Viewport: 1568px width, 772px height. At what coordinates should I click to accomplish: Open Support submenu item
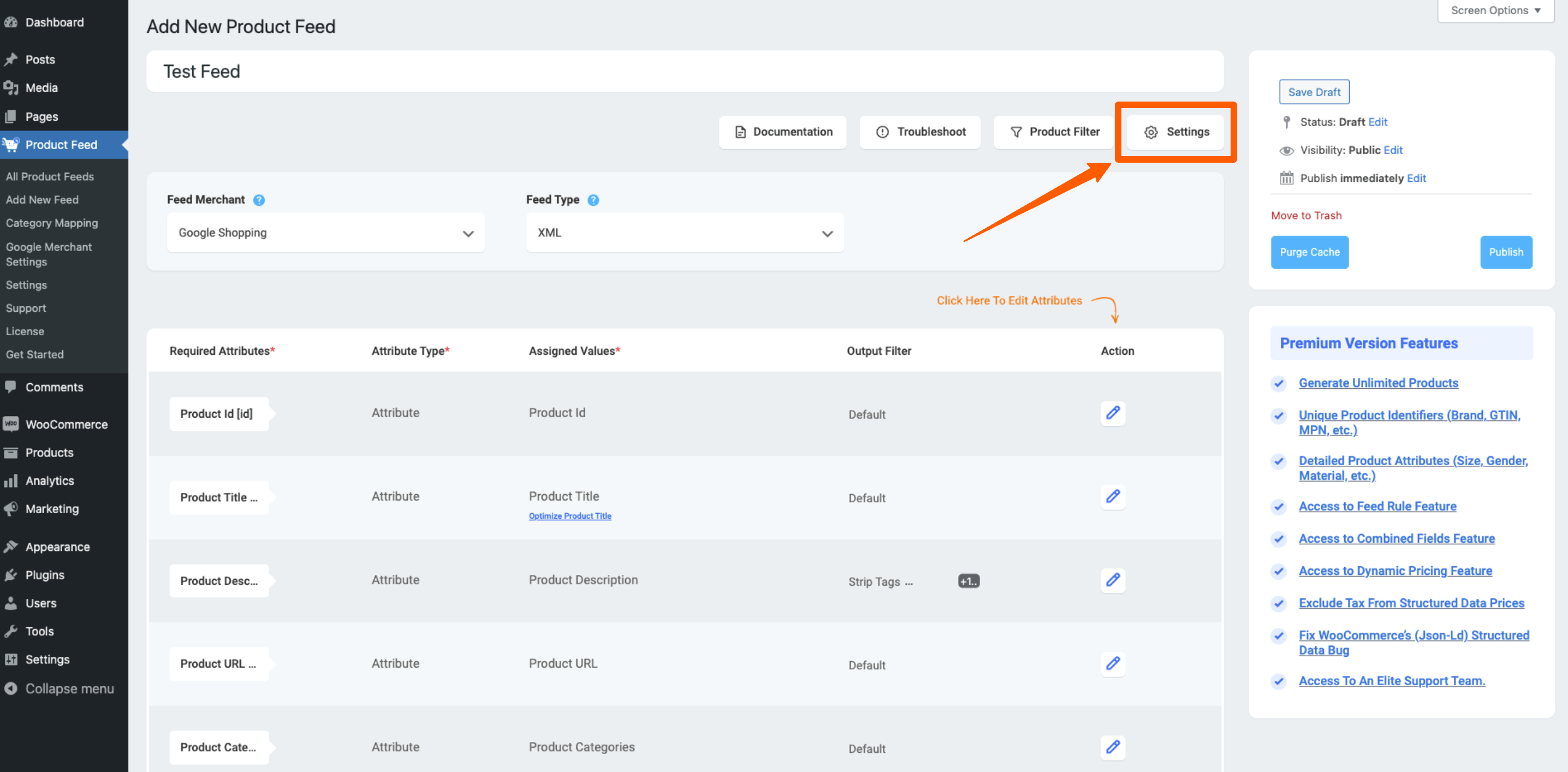pyautogui.click(x=26, y=308)
